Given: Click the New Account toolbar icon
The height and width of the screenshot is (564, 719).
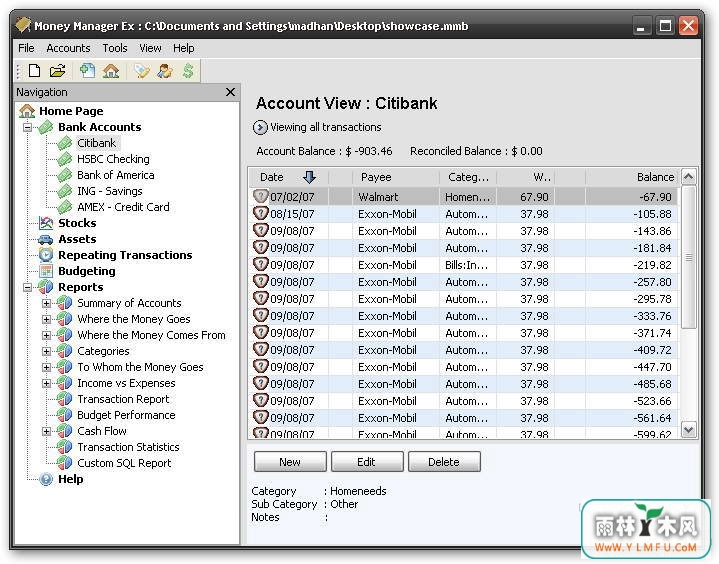Looking at the screenshot, I should coord(87,71).
